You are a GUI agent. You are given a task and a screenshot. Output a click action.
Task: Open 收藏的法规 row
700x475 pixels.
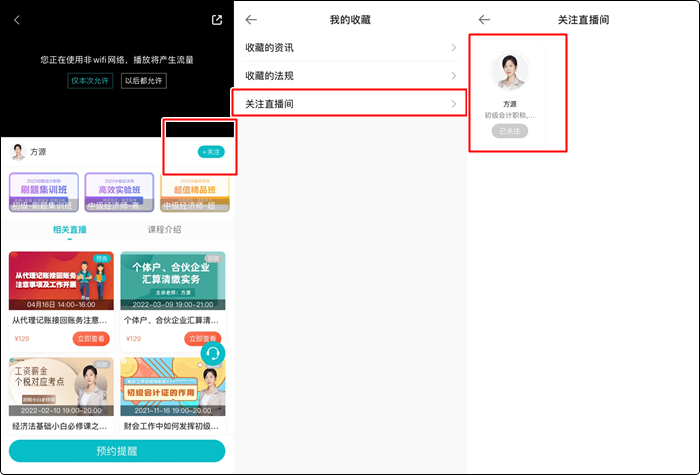(350, 76)
